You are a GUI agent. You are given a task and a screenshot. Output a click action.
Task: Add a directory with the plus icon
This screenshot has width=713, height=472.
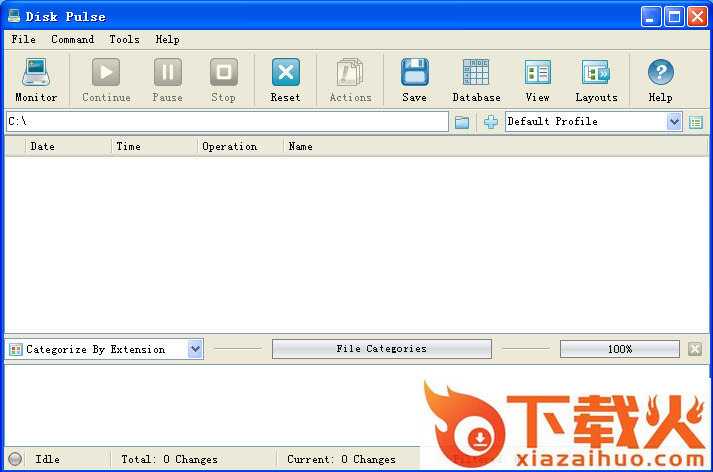(491, 122)
